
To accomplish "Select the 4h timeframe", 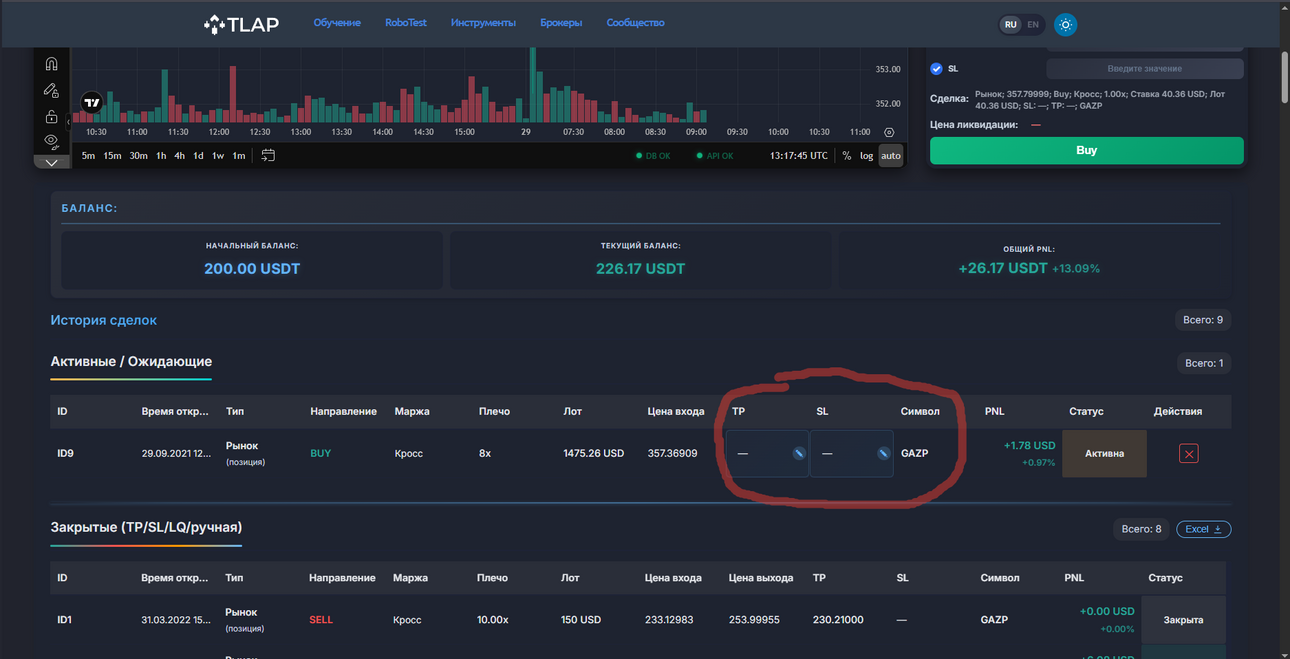I will click(179, 155).
